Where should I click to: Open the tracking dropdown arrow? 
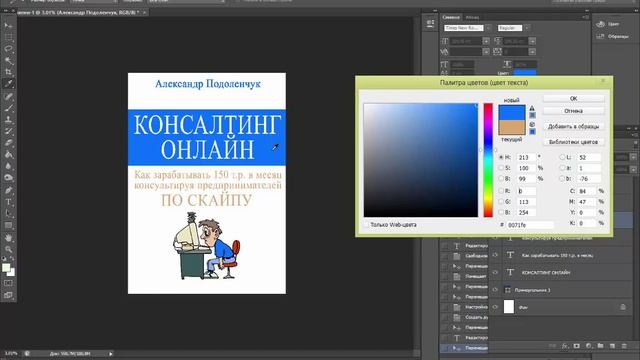[532, 52]
